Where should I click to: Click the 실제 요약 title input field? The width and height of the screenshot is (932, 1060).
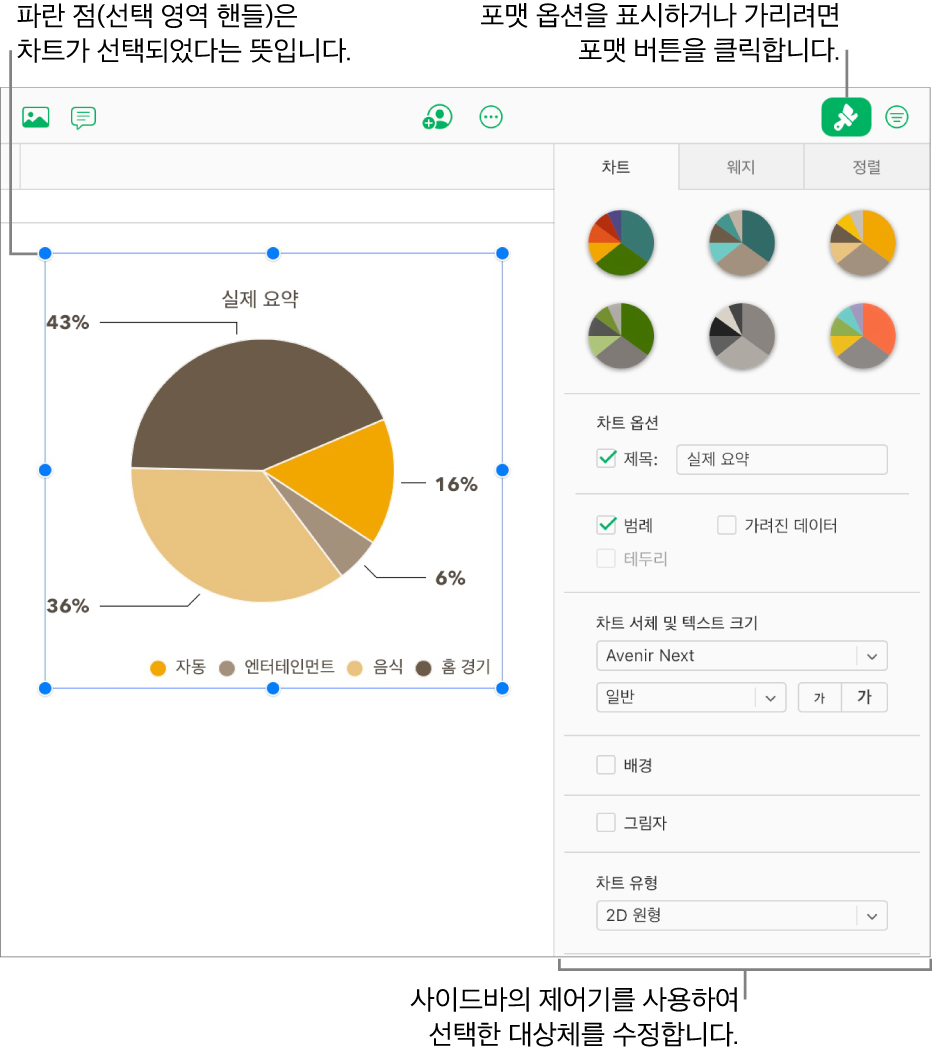coord(782,459)
